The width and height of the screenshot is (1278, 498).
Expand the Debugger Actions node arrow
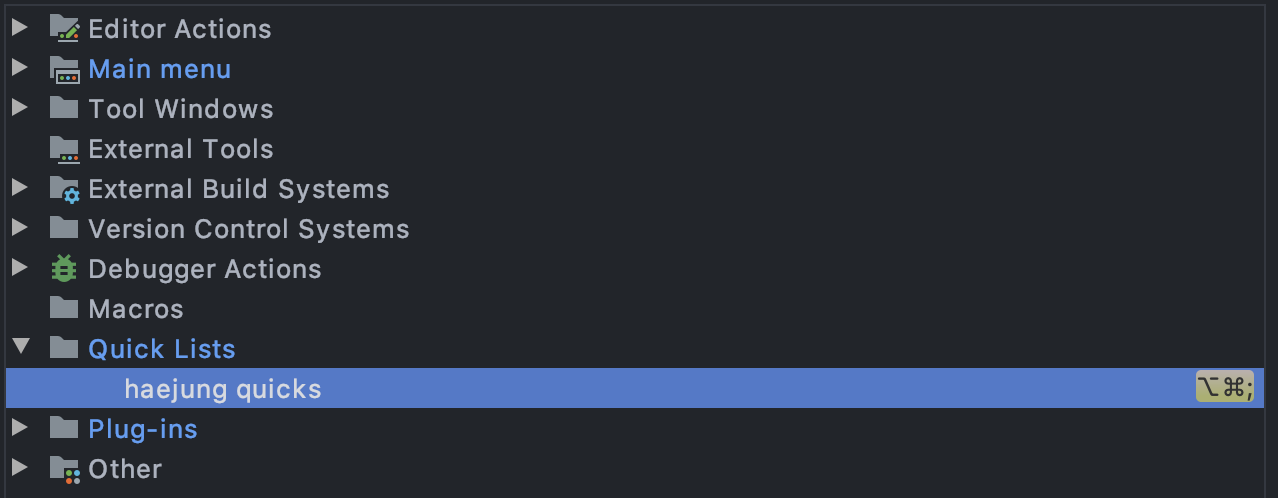click(x=19, y=268)
